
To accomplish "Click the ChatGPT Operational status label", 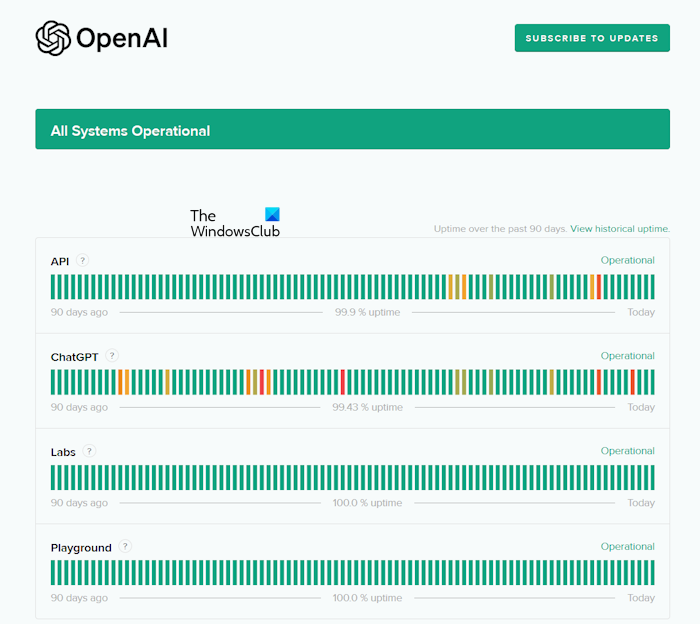I will 627,356.
